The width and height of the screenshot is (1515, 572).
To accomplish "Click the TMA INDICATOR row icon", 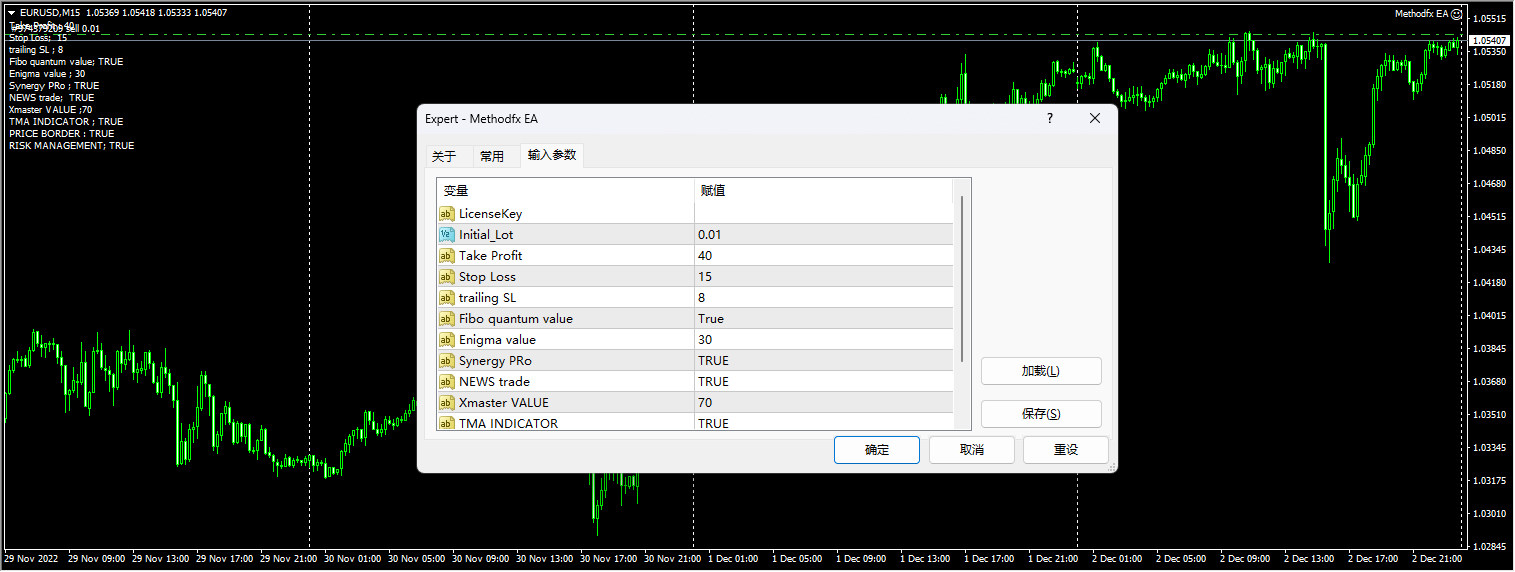I will (446, 423).
